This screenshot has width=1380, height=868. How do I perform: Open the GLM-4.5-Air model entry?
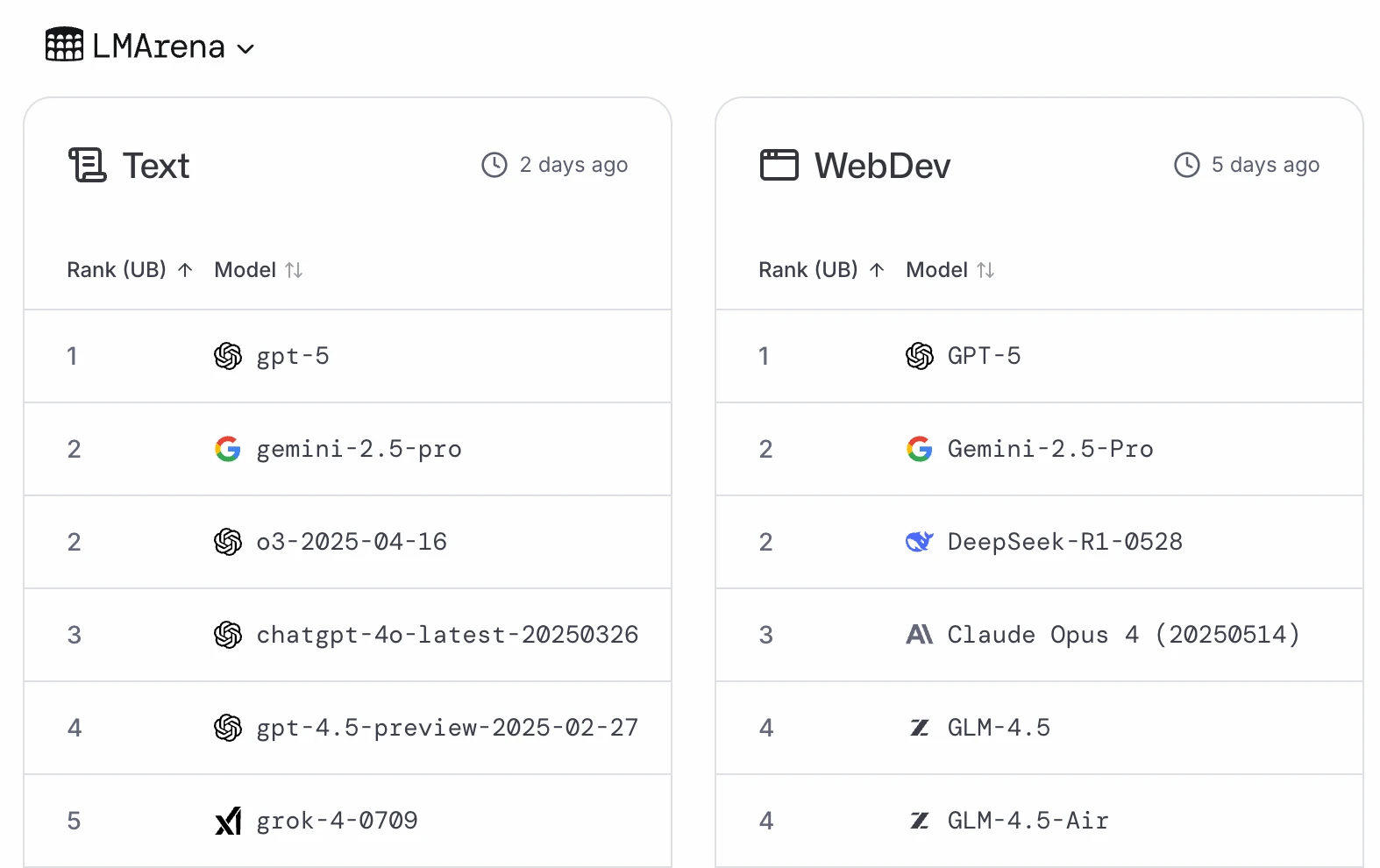tap(1028, 821)
